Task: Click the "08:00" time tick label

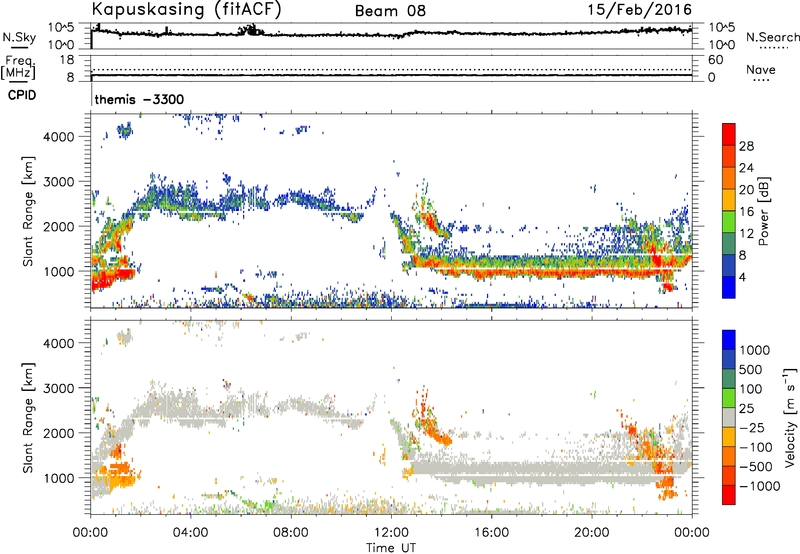Action: (x=291, y=533)
